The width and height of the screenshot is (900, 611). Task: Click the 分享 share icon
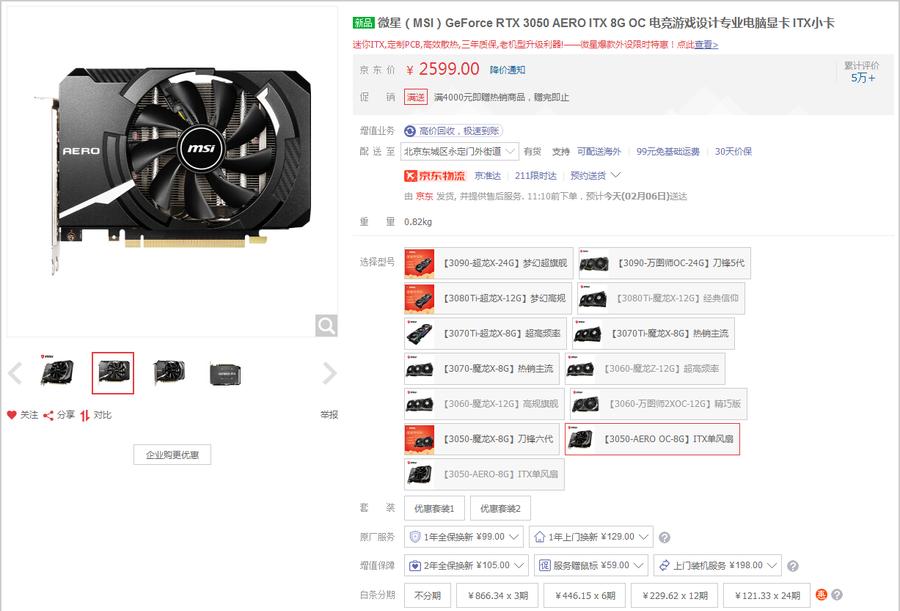pyautogui.click(x=48, y=415)
